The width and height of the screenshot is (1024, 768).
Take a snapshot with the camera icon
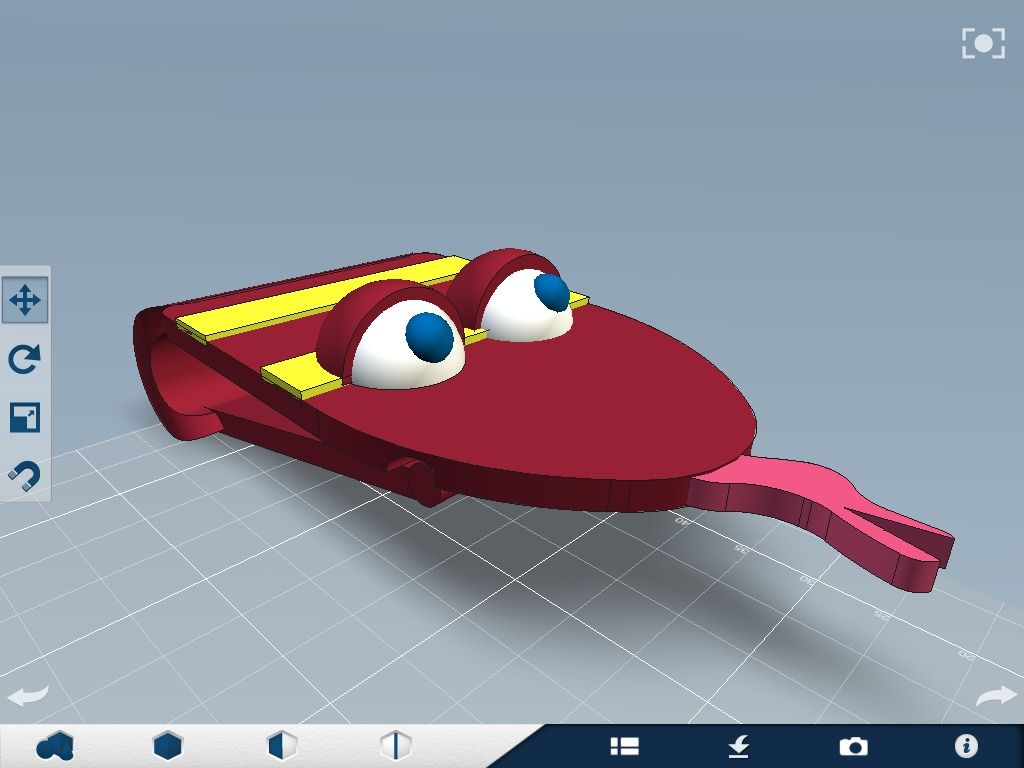point(853,746)
